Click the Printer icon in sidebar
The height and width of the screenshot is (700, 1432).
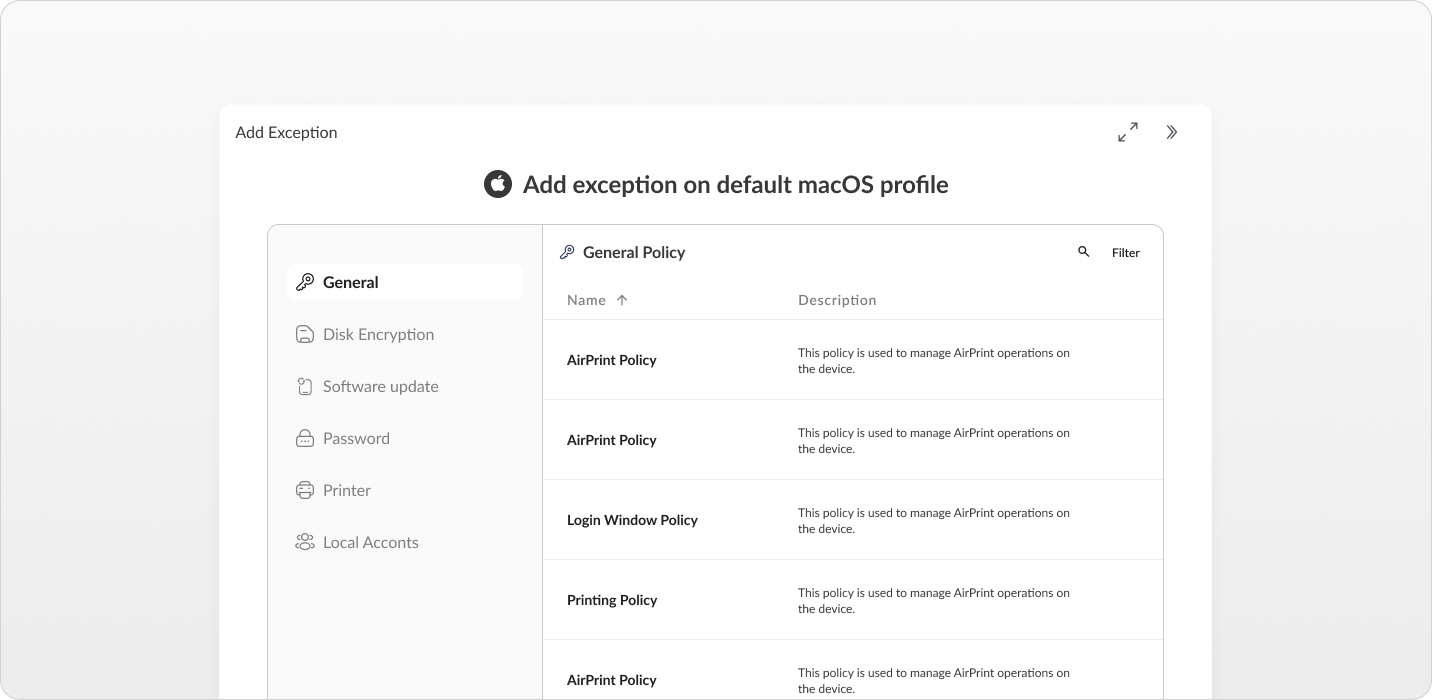point(305,490)
